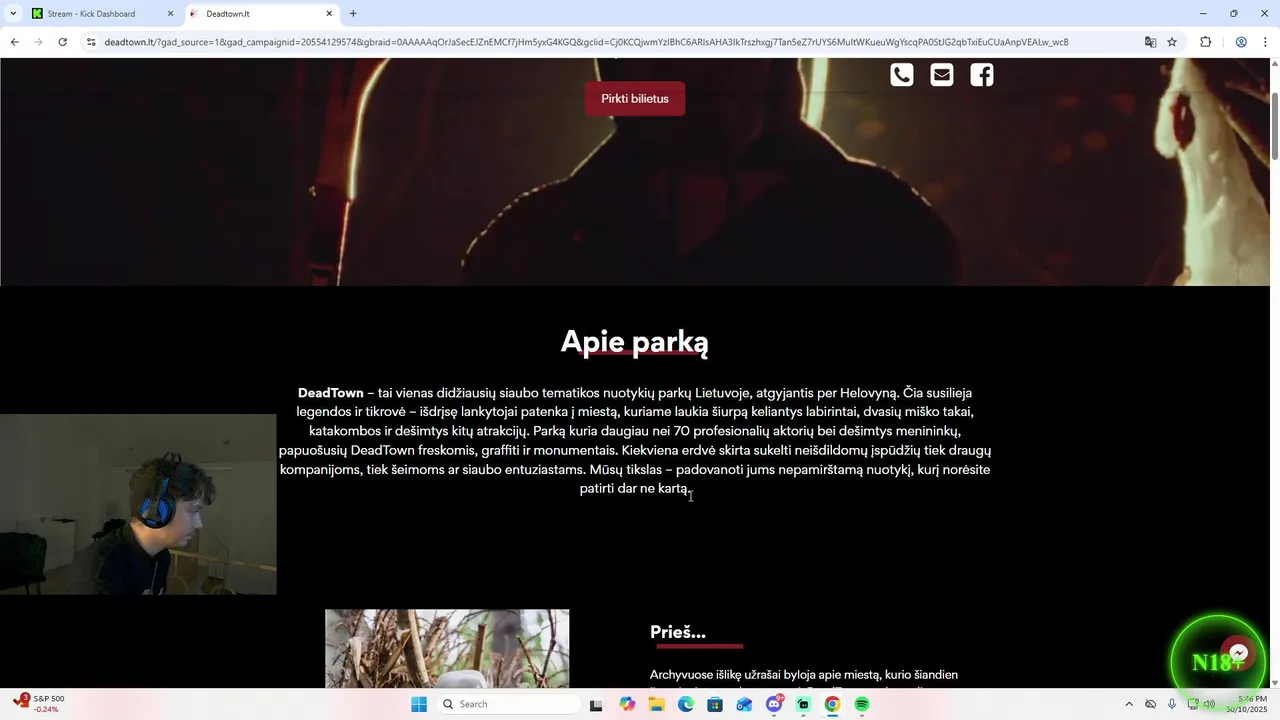Screen dimensions: 1280x720
Task: Bookmark this page with star icon
Action: click(1172, 42)
